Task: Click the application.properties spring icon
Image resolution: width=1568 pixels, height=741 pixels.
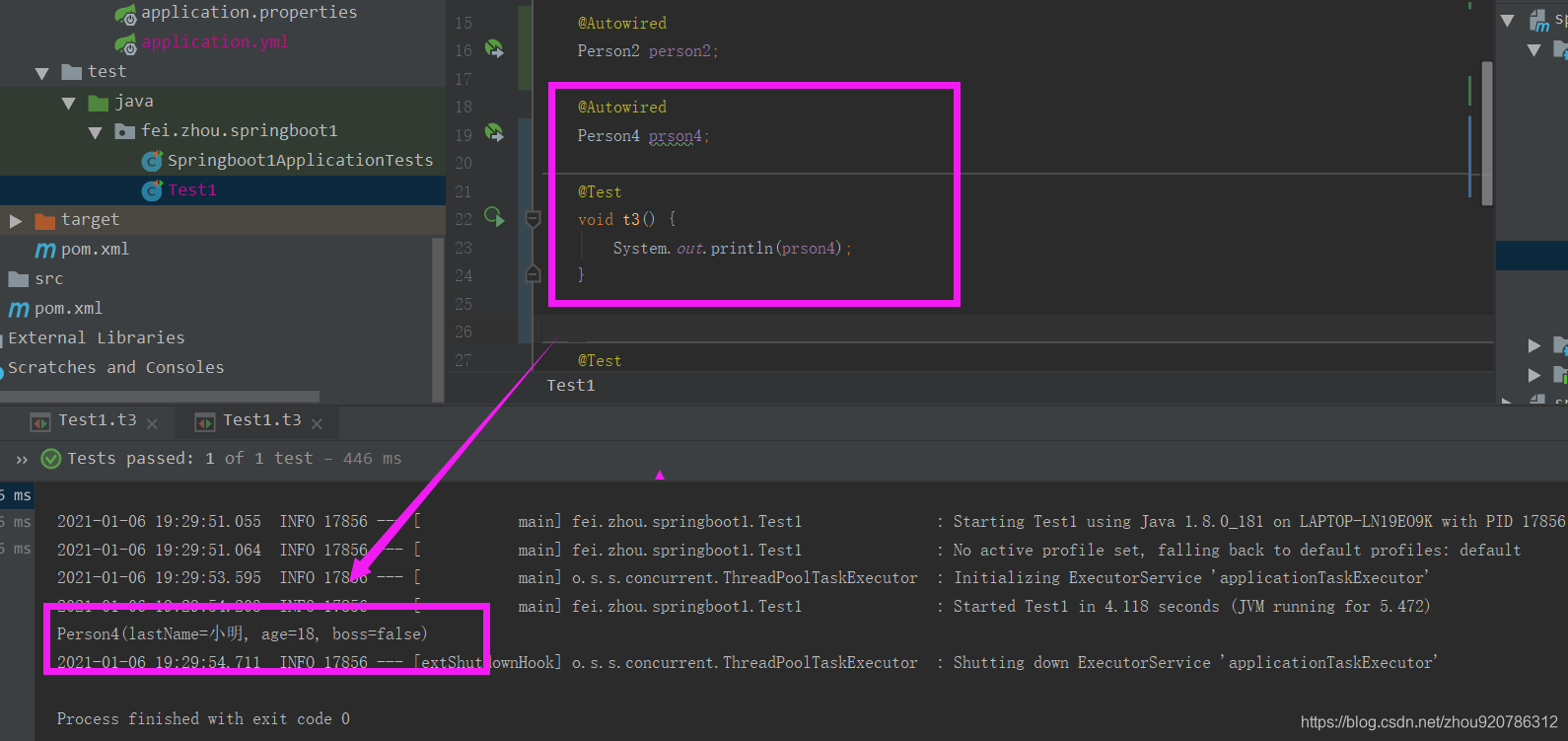Action: pos(125,14)
